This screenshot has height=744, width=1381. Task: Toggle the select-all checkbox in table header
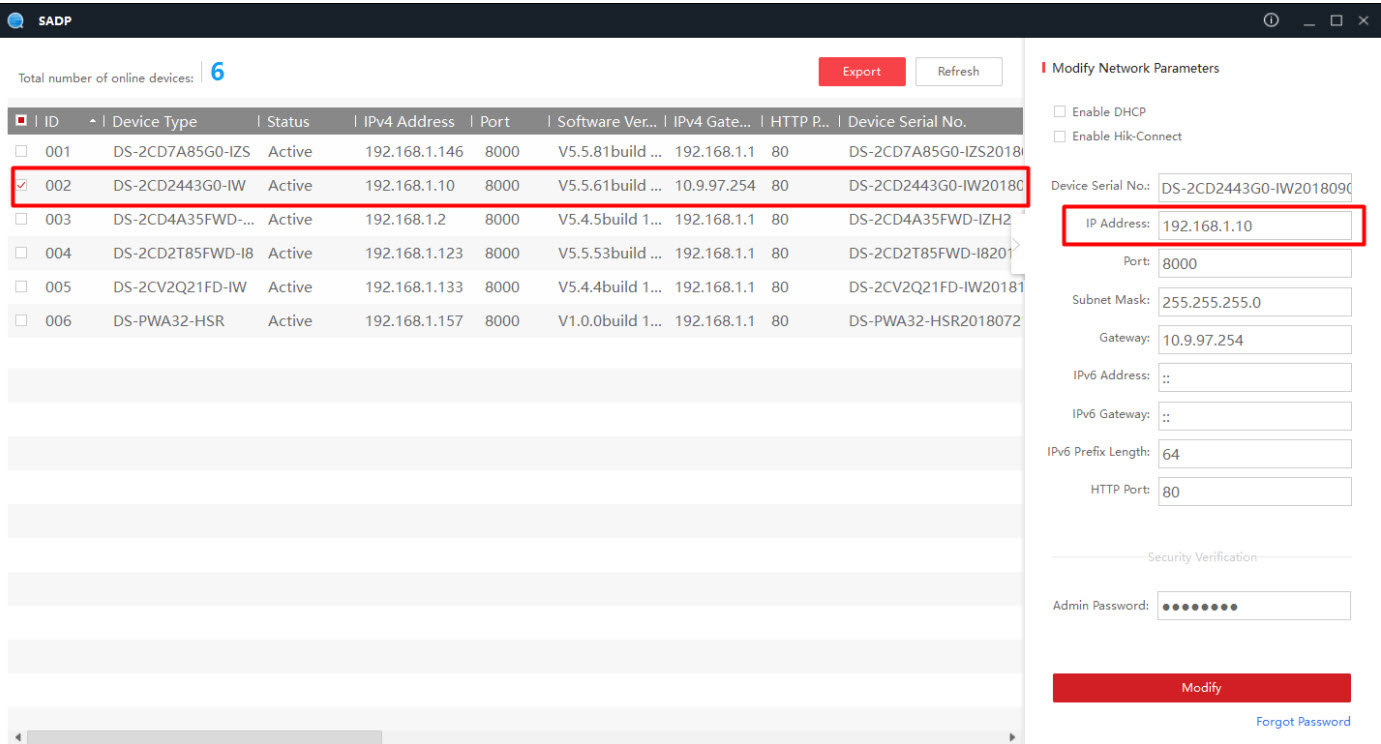(21, 121)
